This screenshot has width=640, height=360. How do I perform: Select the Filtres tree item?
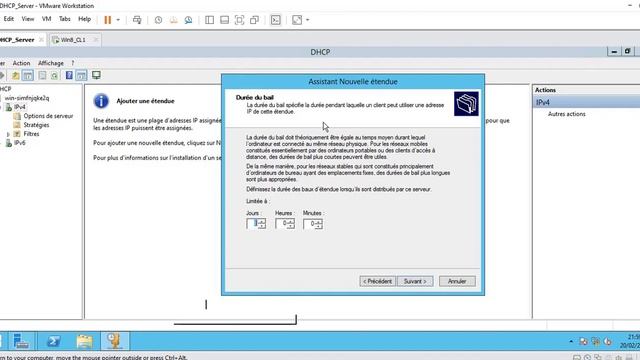coord(31,134)
